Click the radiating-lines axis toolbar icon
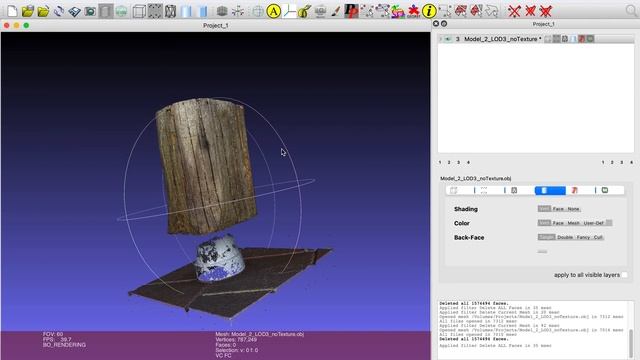Image resolution: width=640 pixels, height=360 pixels. [x=238, y=11]
